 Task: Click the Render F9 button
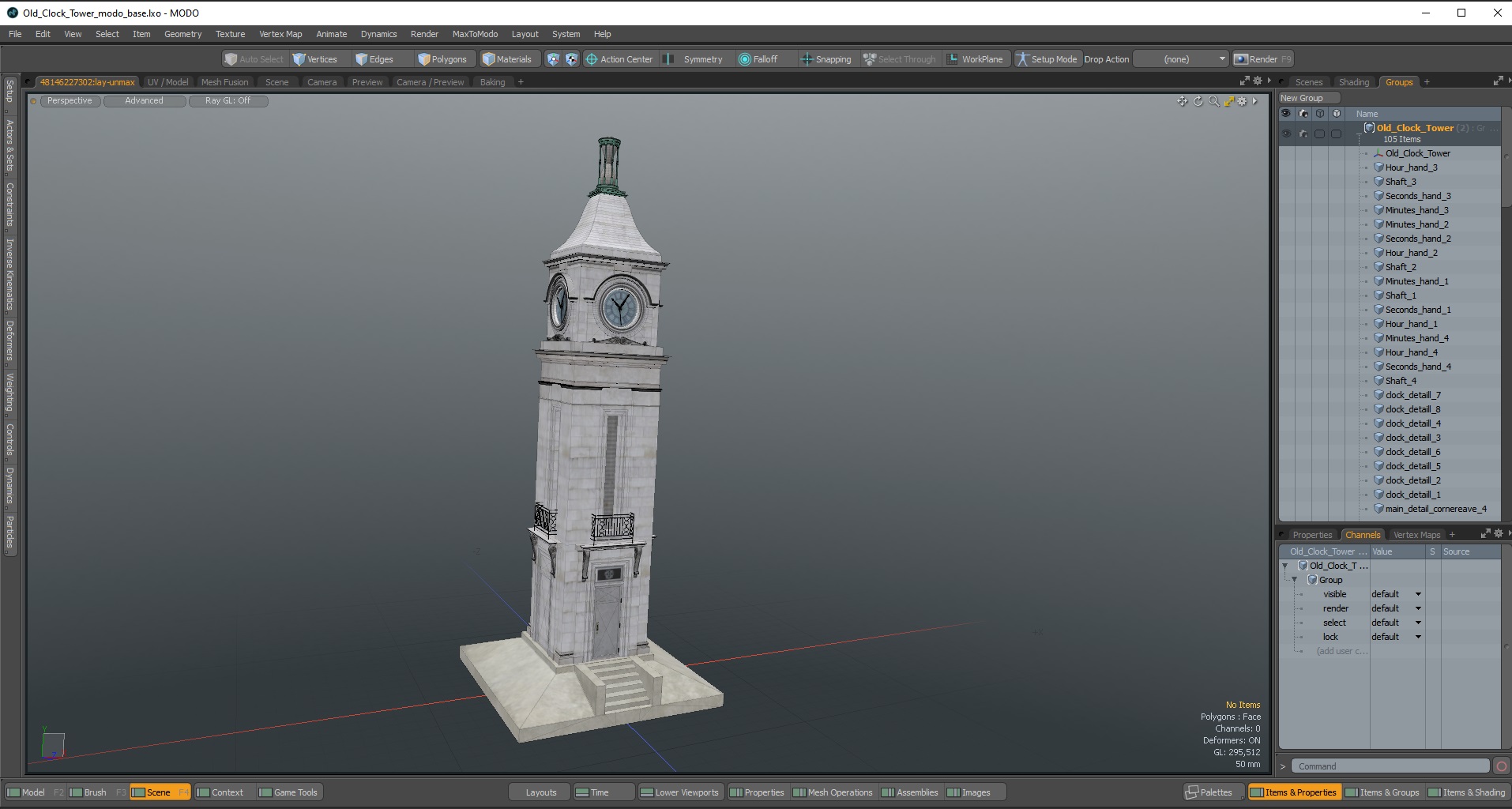click(x=1262, y=59)
